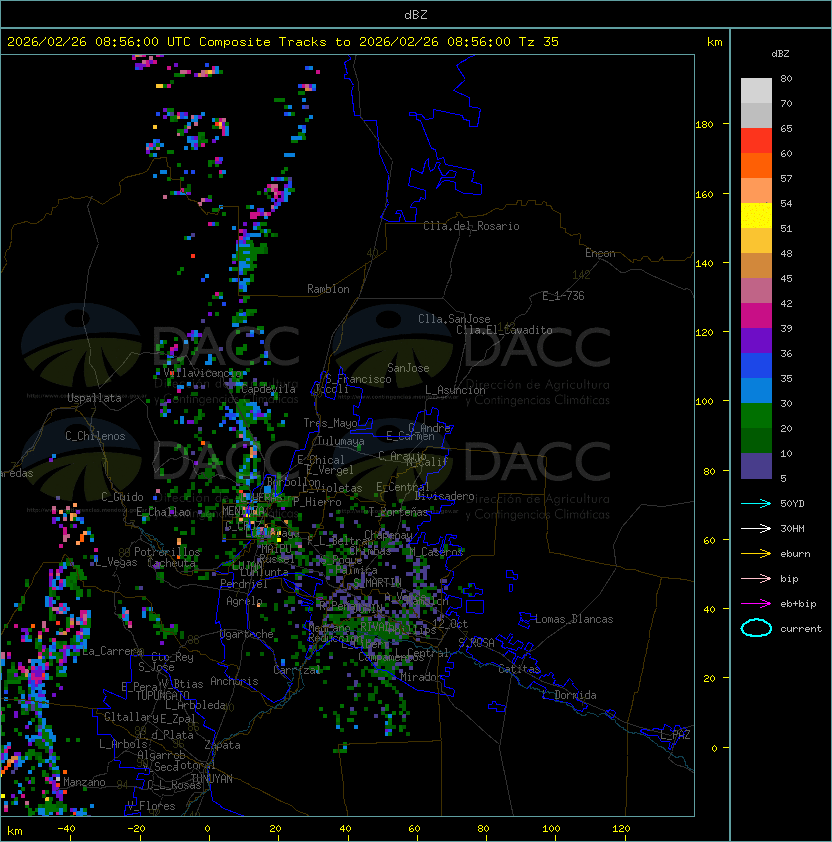Click the white 30HM arrow legend icon
Image resolution: width=832 pixels, height=842 pixels.
(756, 528)
